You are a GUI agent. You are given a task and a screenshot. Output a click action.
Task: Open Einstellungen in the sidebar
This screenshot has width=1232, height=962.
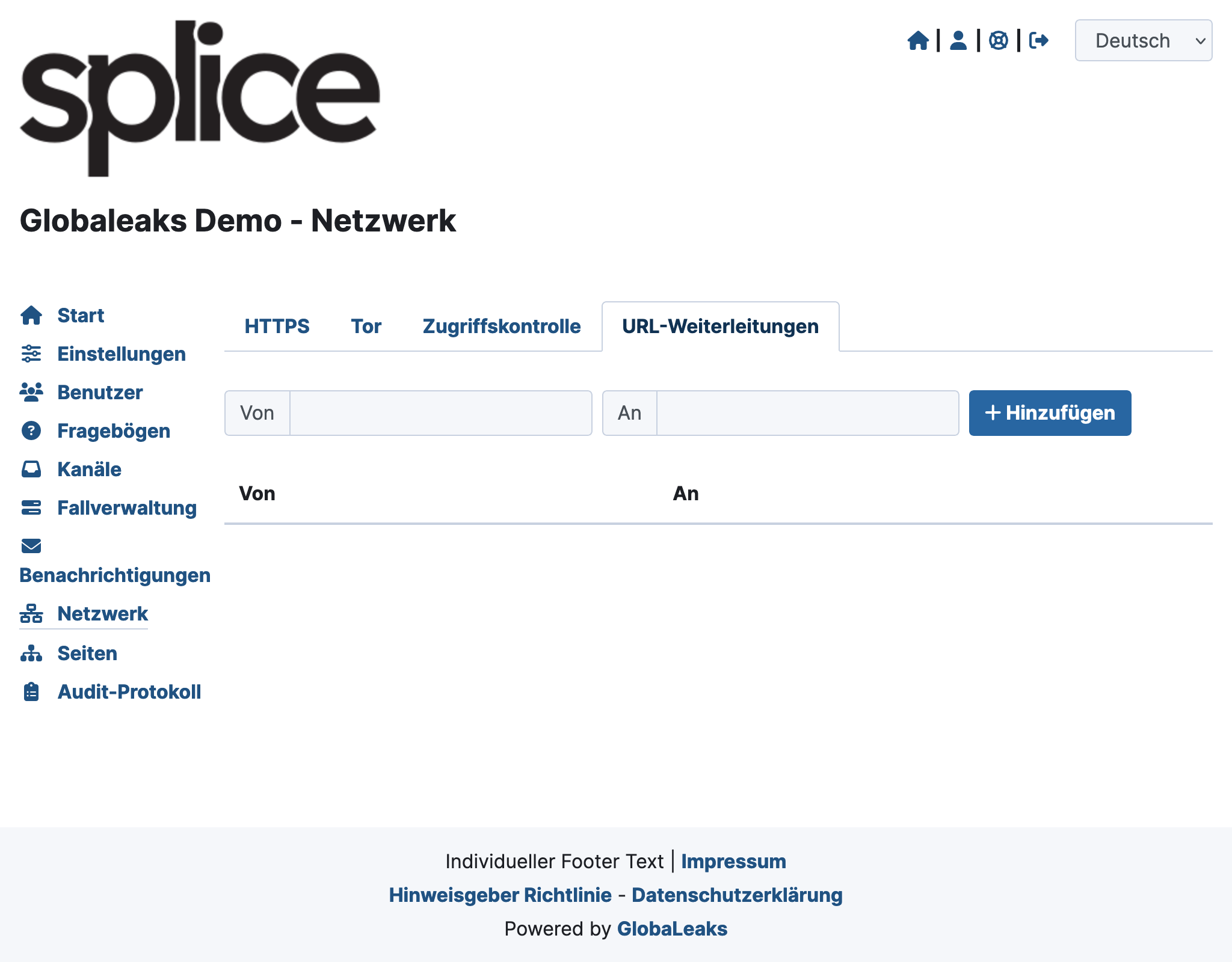[x=122, y=354]
